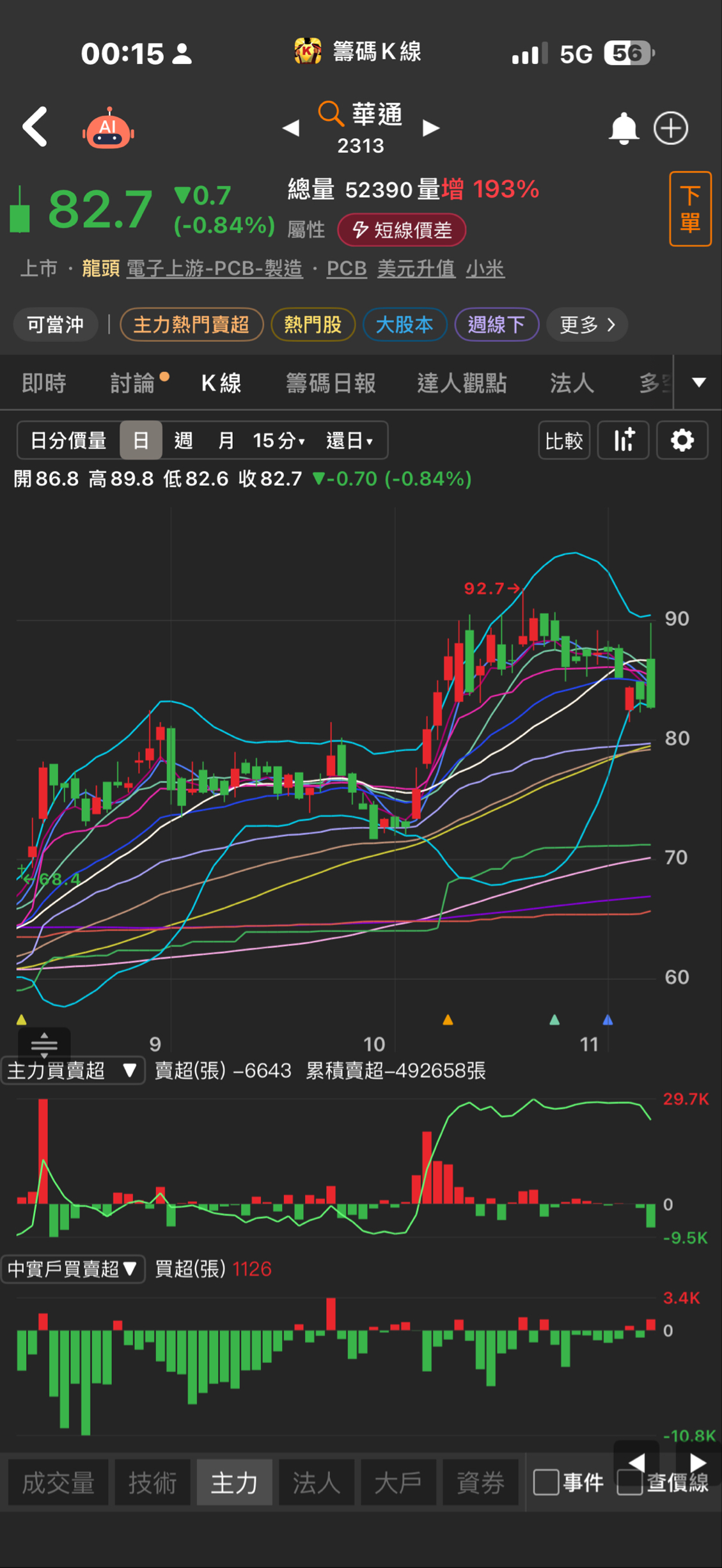Enable the 事件 checkbox

point(546,1482)
